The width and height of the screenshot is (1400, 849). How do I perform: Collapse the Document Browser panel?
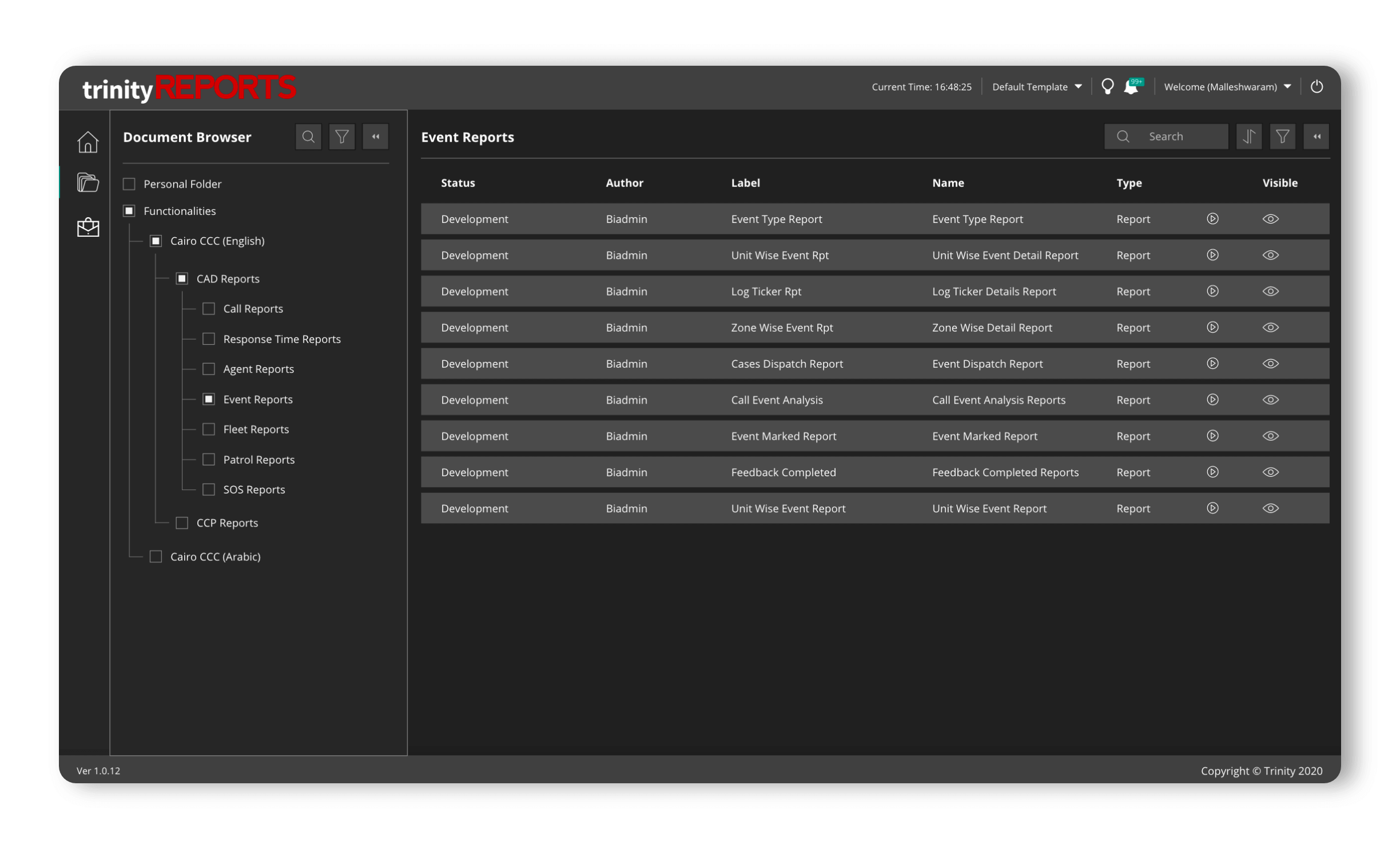click(x=376, y=137)
